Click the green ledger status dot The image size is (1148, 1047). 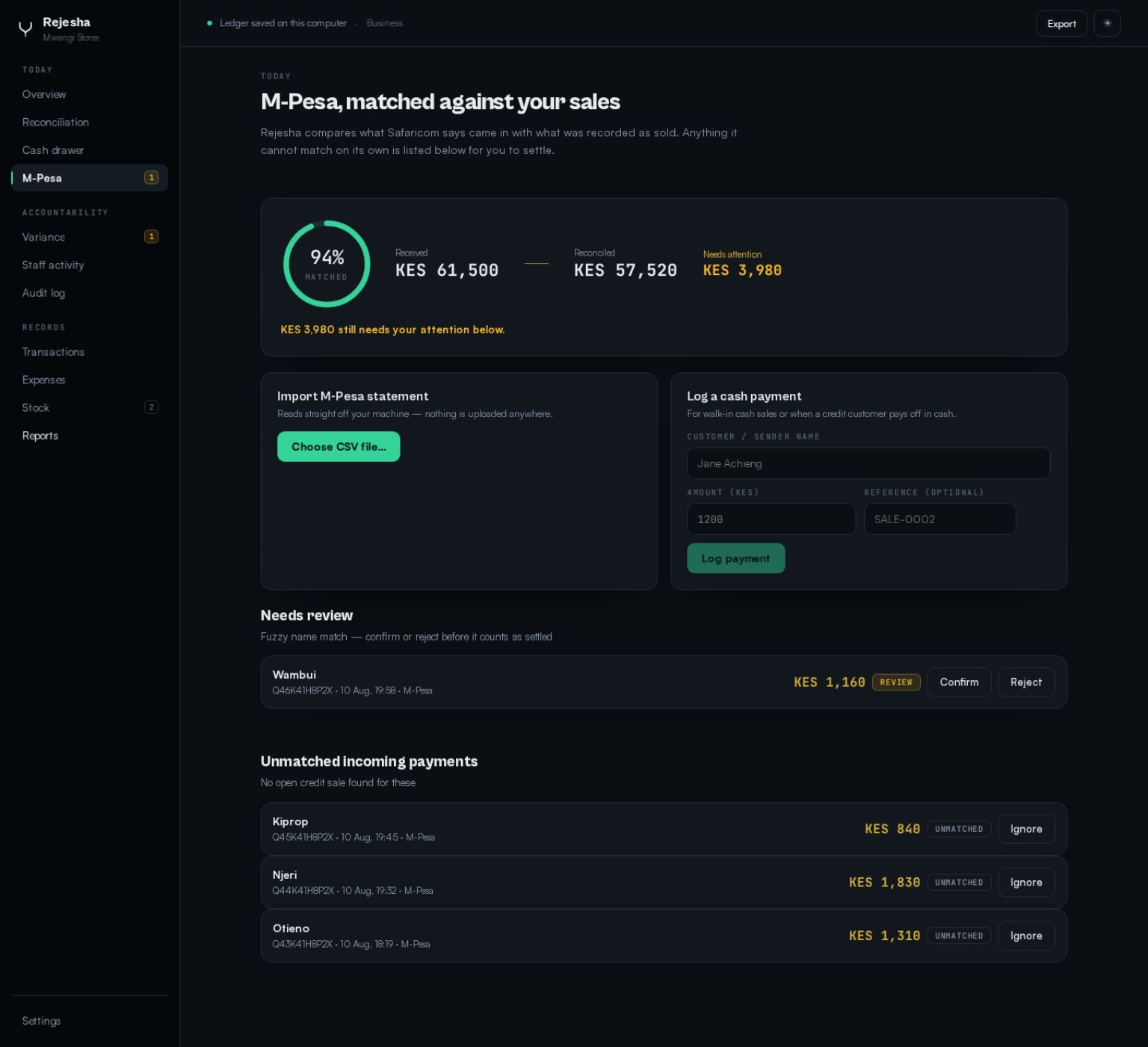point(209,23)
